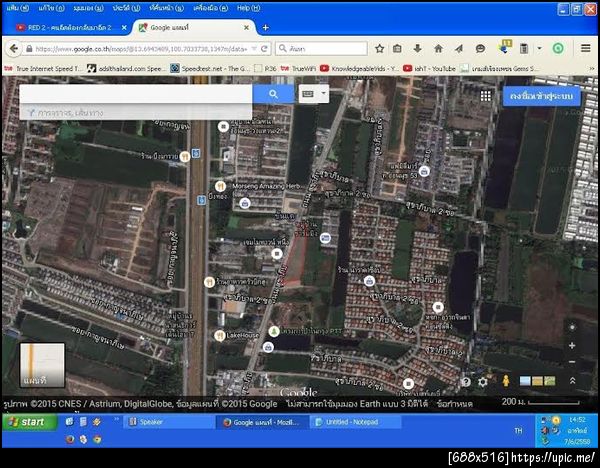Close the RED 2 YouTube tab
Viewport: 600px width, 468px height.
(x=124, y=28)
